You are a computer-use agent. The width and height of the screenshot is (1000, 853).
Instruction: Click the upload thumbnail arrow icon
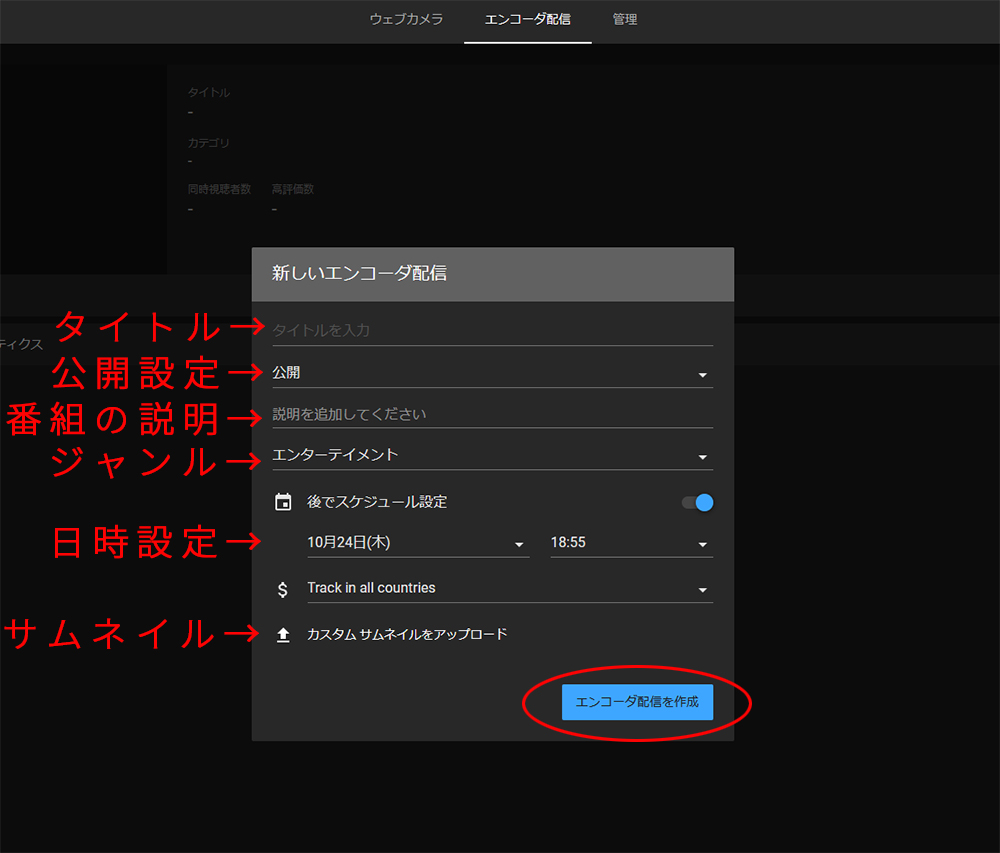pos(283,635)
